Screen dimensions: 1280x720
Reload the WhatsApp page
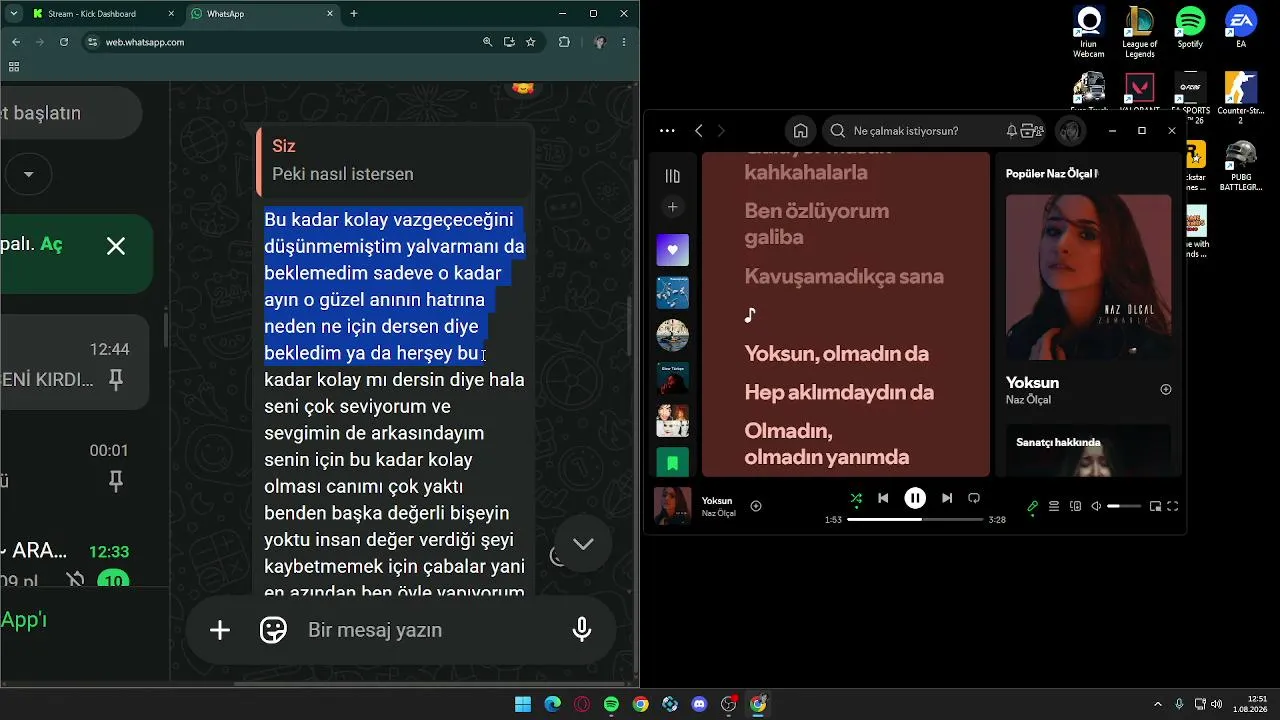pos(64,42)
